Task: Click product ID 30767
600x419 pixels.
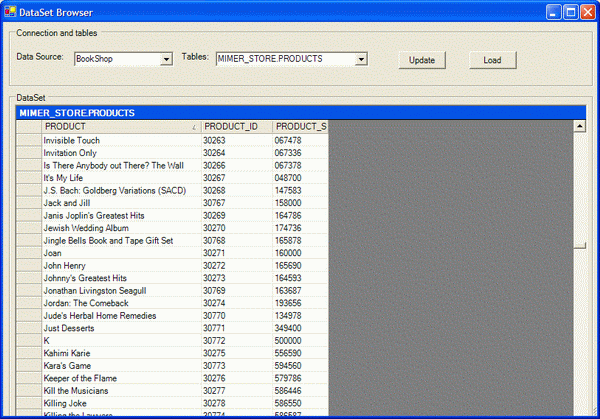Action: tap(236, 203)
